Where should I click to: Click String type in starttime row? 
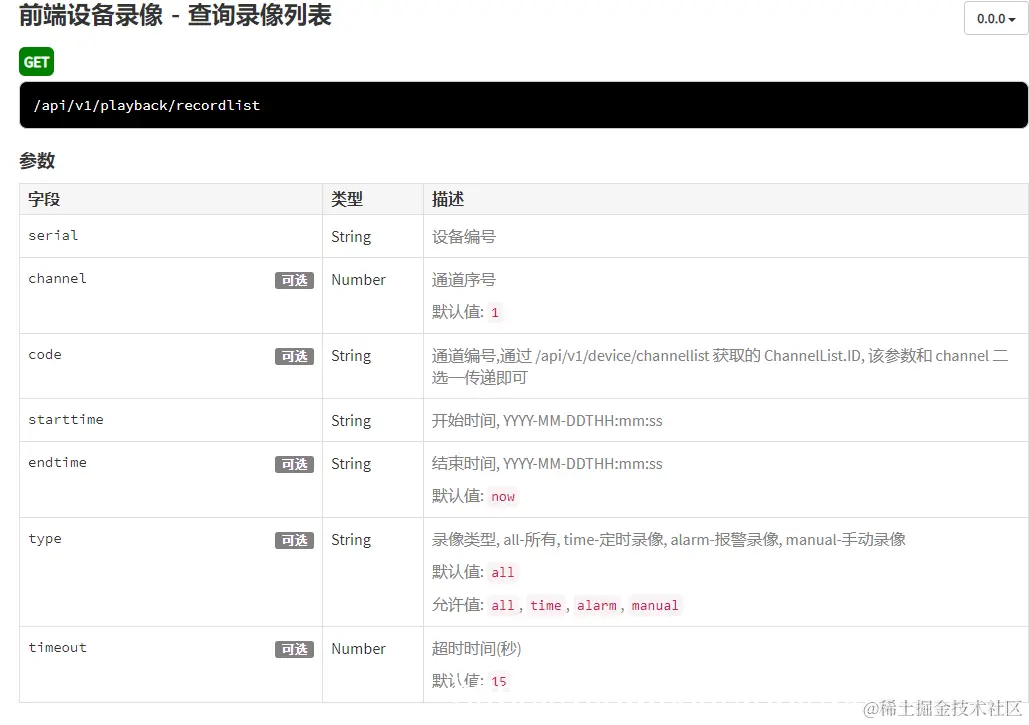pyautogui.click(x=351, y=421)
